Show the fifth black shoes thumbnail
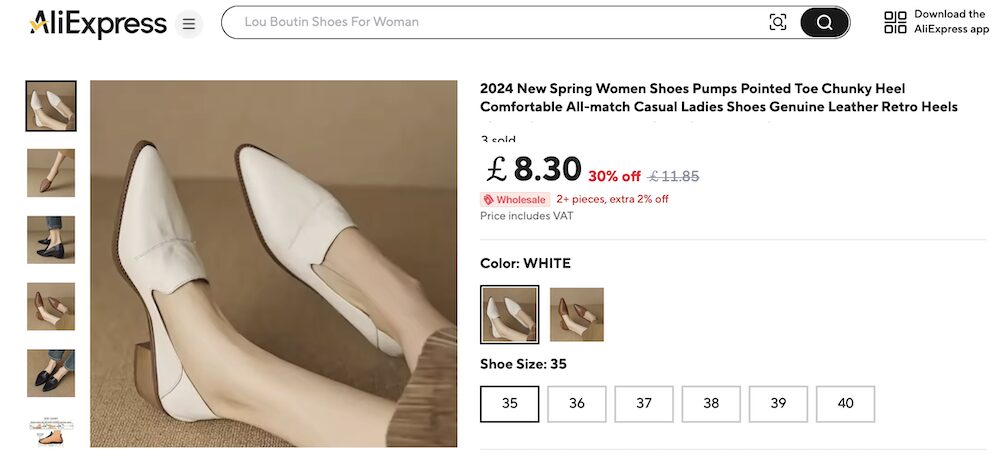This screenshot has height=469, width=1000. point(51,373)
